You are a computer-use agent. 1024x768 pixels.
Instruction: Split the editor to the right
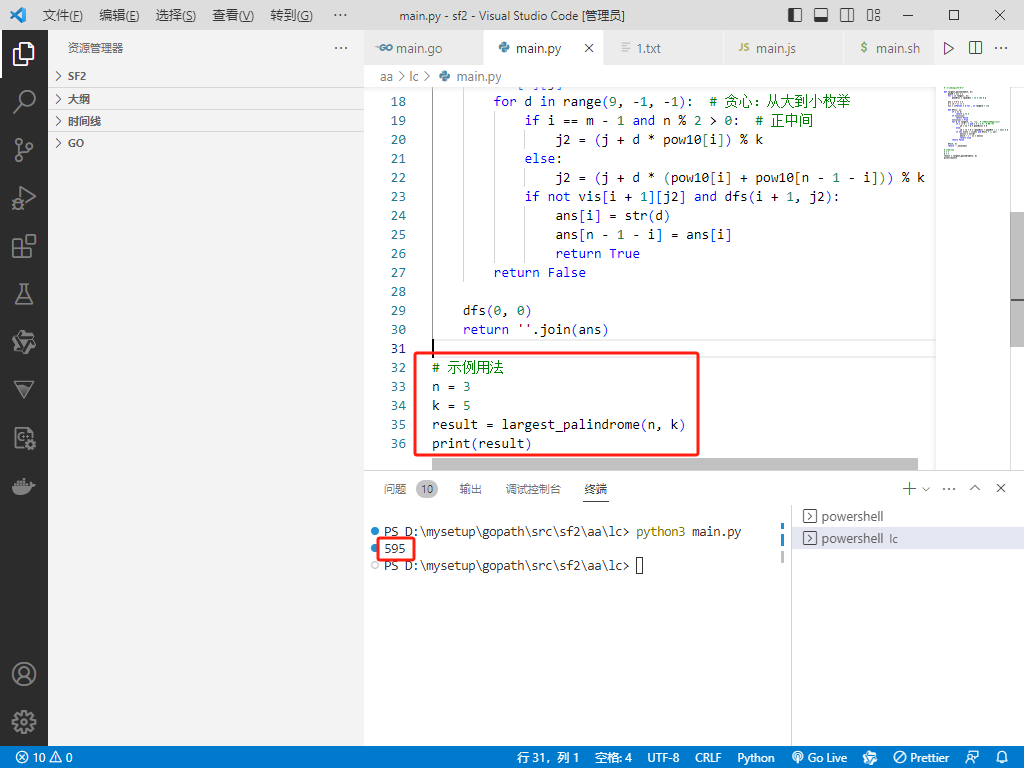[975, 48]
